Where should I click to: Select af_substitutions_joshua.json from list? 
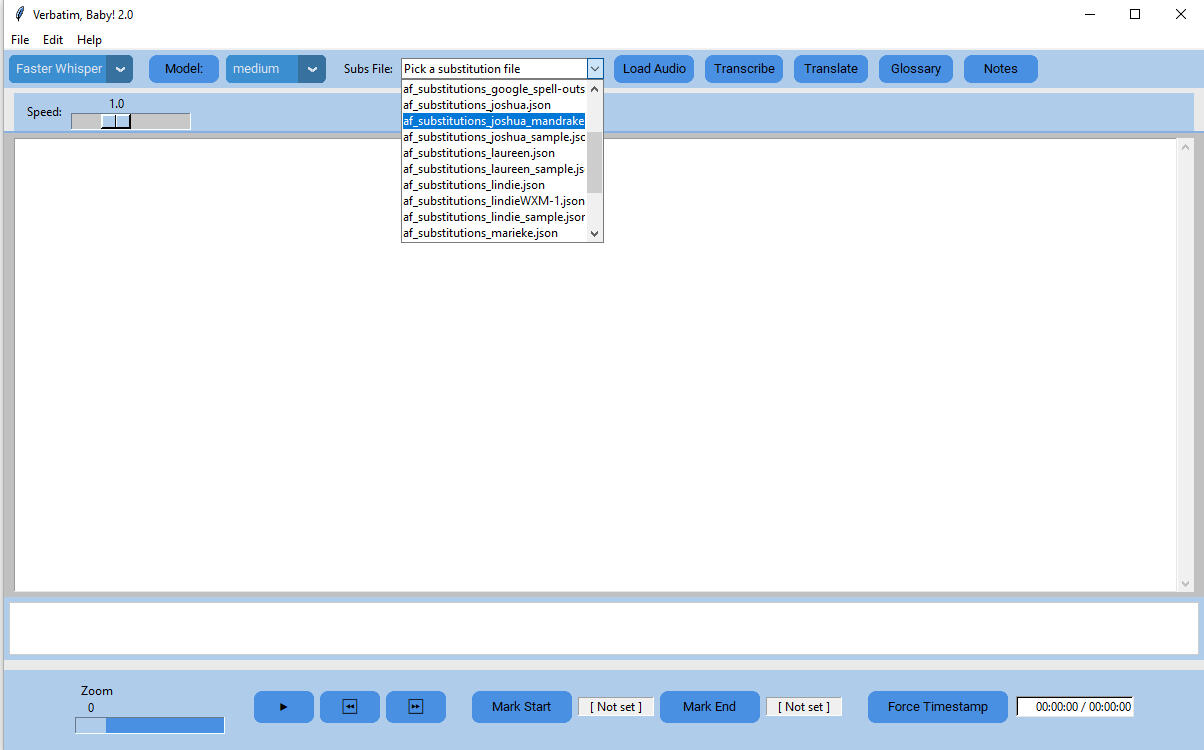click(477, 105)
